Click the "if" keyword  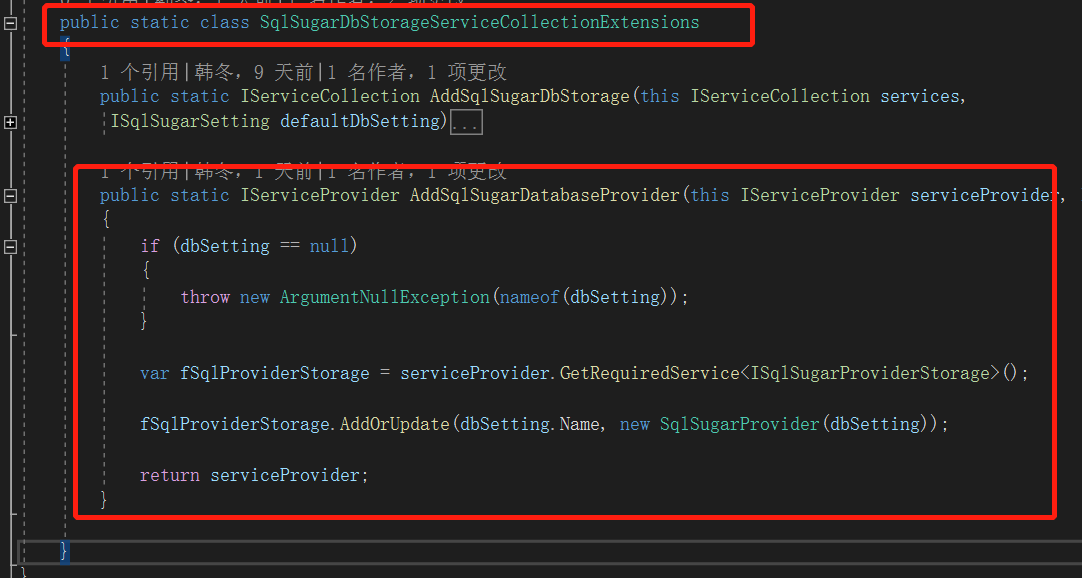tap(150, 246)
